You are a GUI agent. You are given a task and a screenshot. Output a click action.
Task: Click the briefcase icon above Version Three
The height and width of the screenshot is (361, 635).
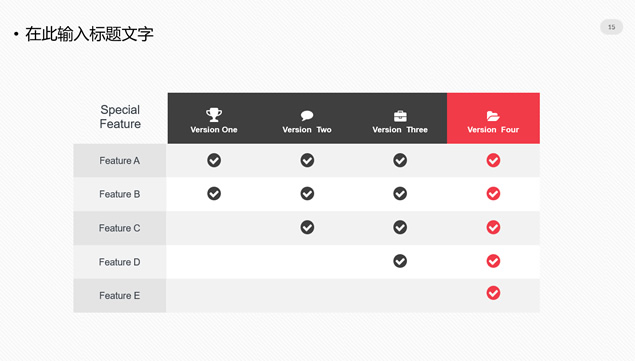pos(400,116)
